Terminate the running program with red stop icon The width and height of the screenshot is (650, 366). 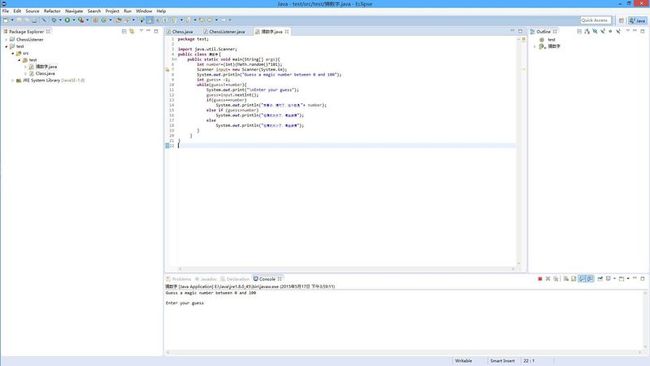[540, 279]
